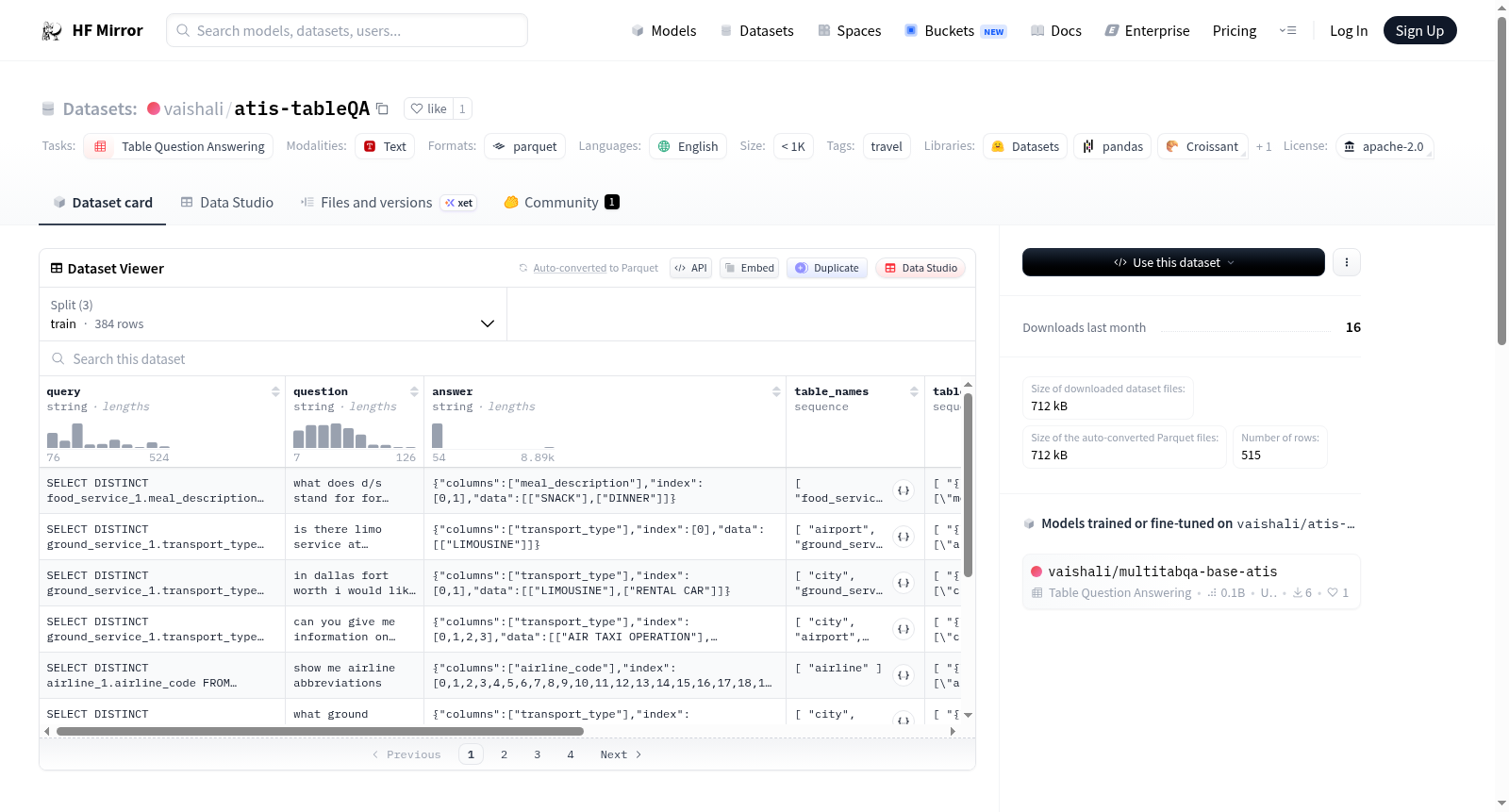1509x812 pixels.
Task: Open the vaishali user profile link
Action: 193,108
